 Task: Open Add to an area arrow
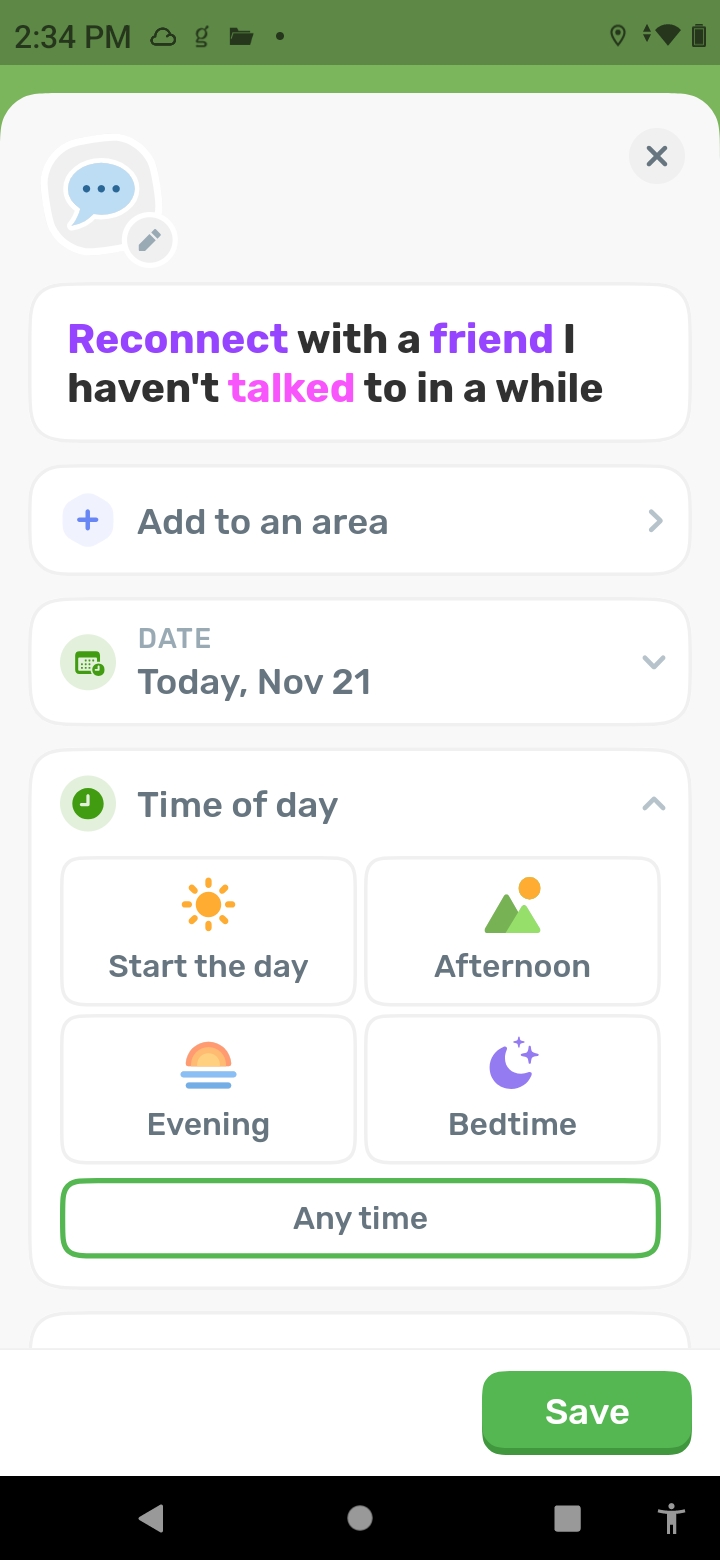point(655,521)
